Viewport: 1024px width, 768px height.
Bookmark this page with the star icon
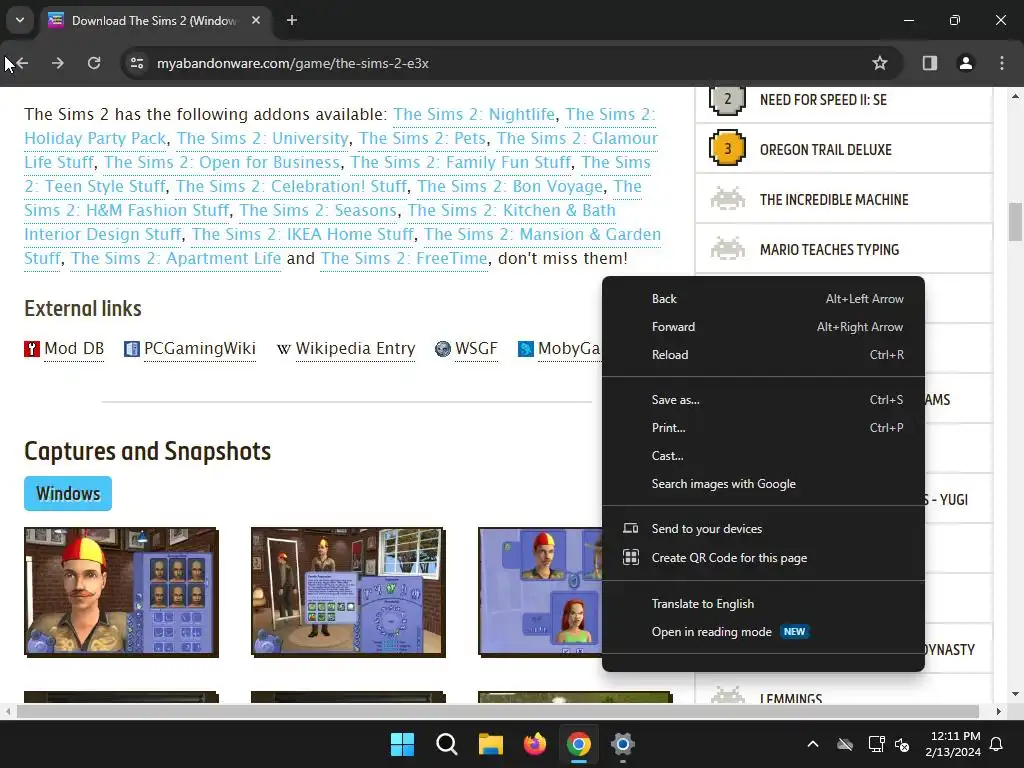(x=880, y=63)
